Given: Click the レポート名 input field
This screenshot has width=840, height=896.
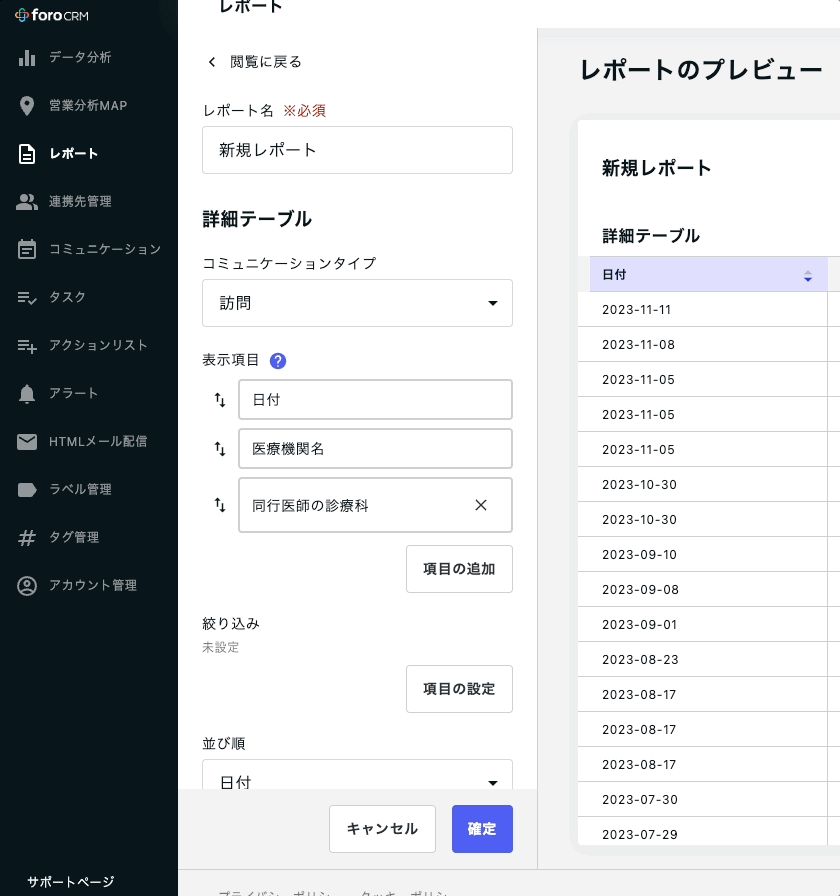Looking at the screenshot, I should [x=357, y=150].
